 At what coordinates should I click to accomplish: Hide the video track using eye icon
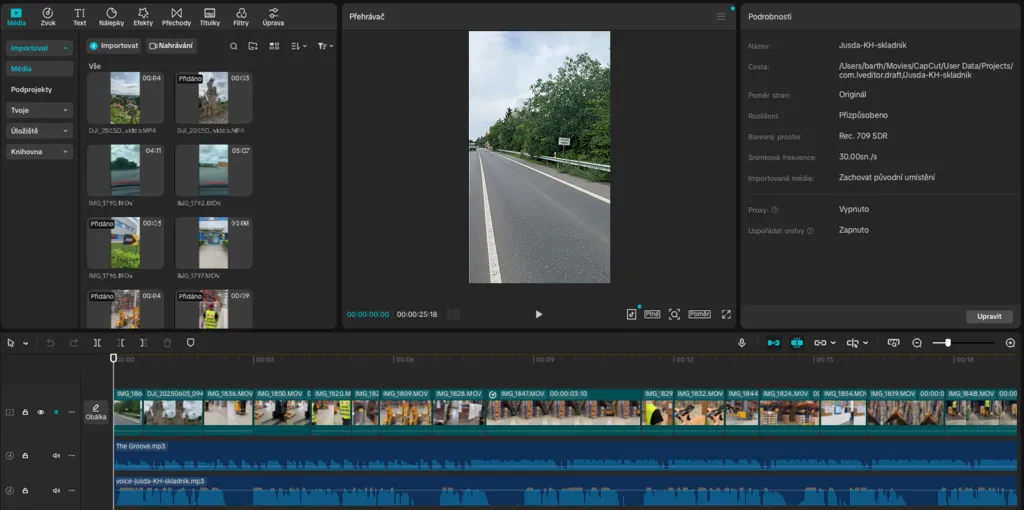[41, 412]
